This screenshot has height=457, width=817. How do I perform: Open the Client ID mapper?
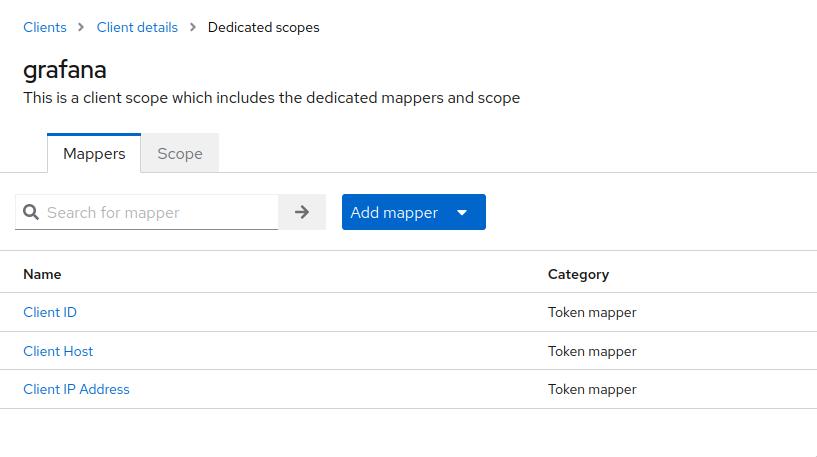pos(50,312)
